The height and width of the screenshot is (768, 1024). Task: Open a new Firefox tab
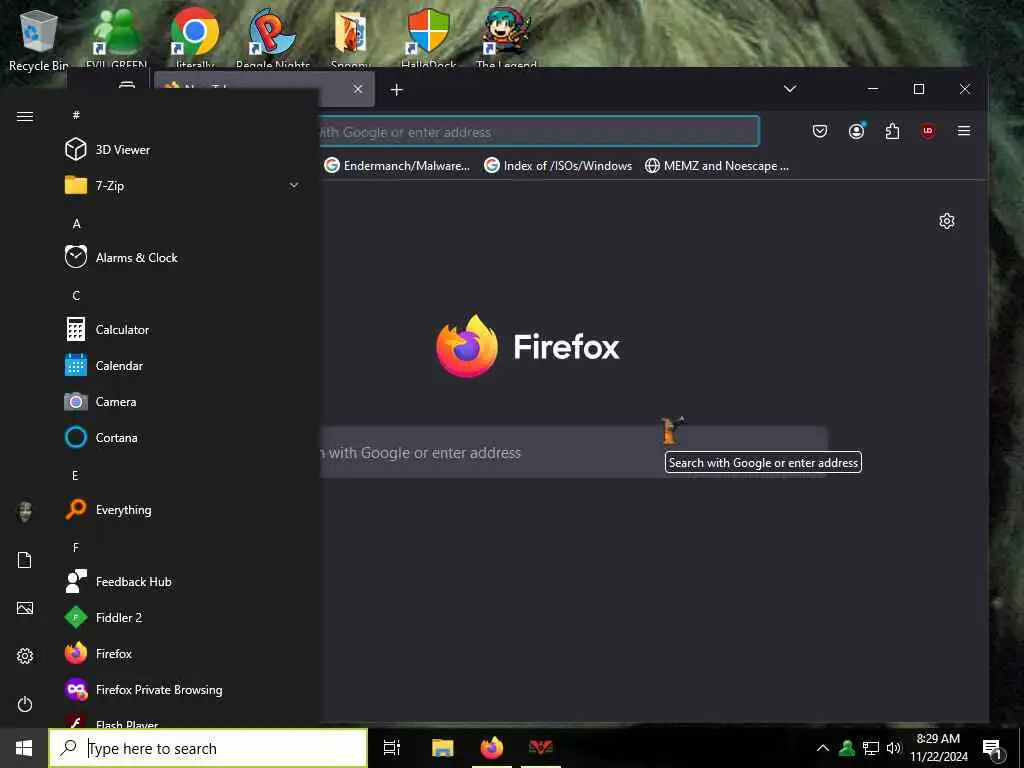[396, 89]
